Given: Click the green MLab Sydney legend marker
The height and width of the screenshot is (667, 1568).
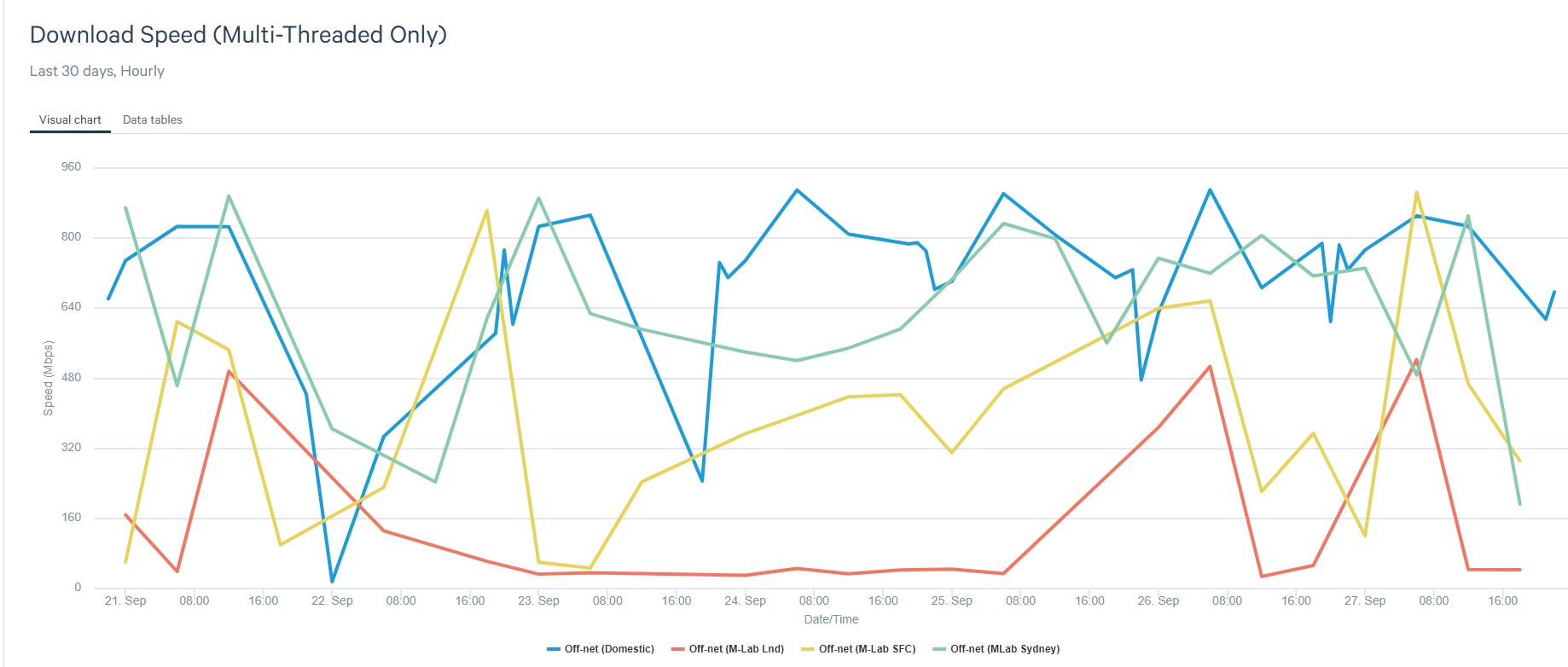Looking at the screenshot, I should (939, 649).
